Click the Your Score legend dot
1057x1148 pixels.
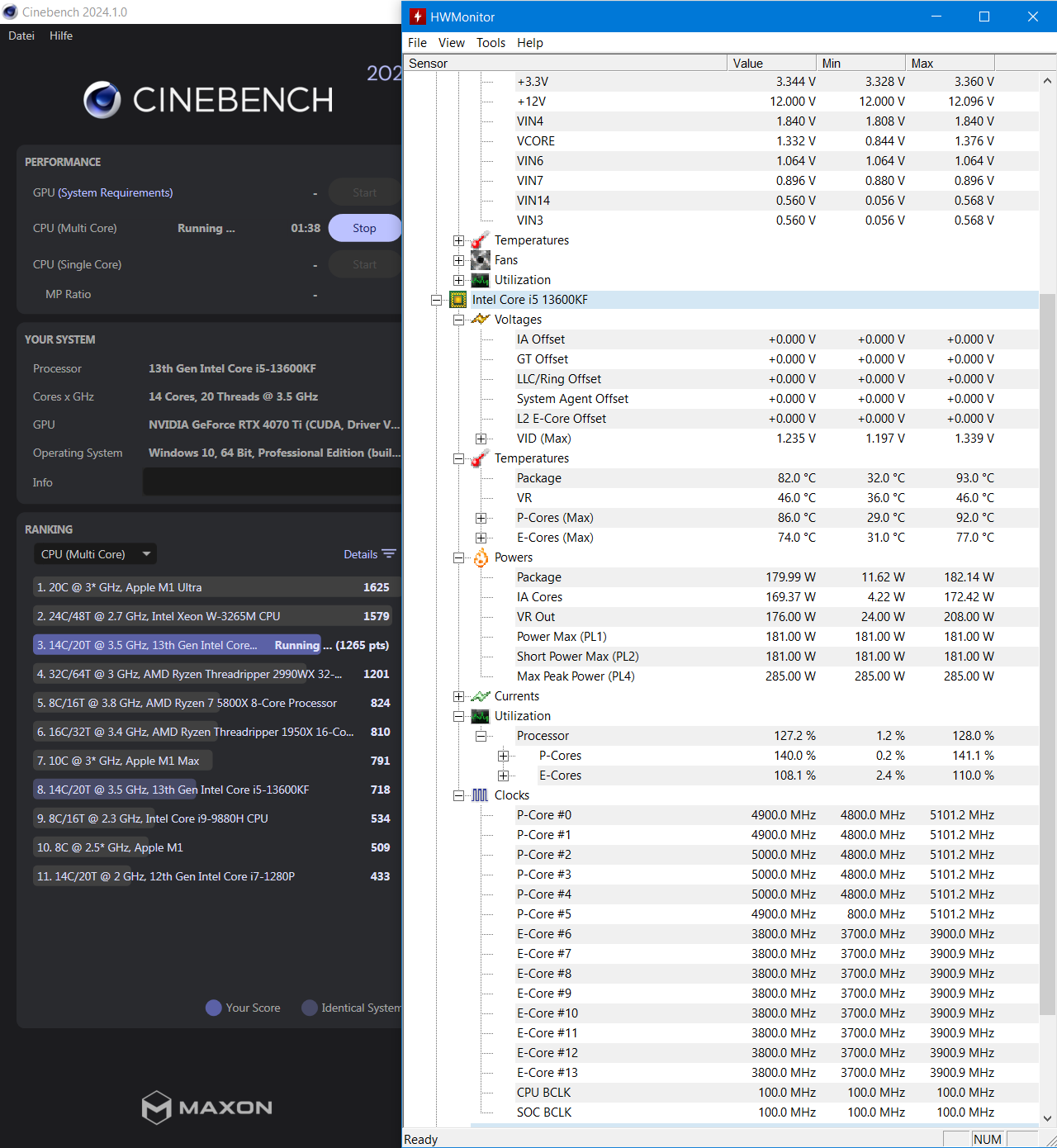click(214, 1008)
